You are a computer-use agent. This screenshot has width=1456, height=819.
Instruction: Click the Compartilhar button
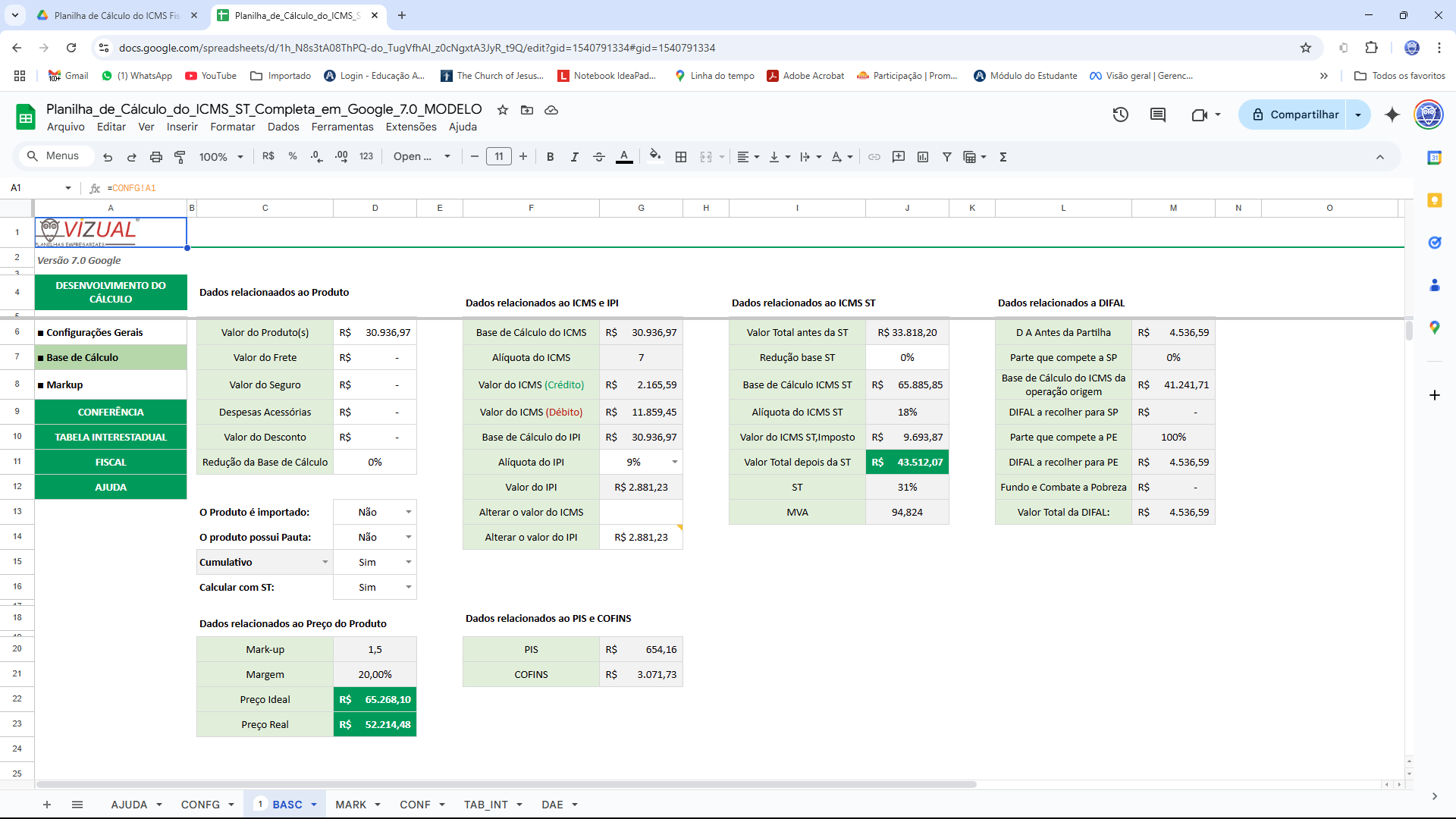[x=1294, y=115]
